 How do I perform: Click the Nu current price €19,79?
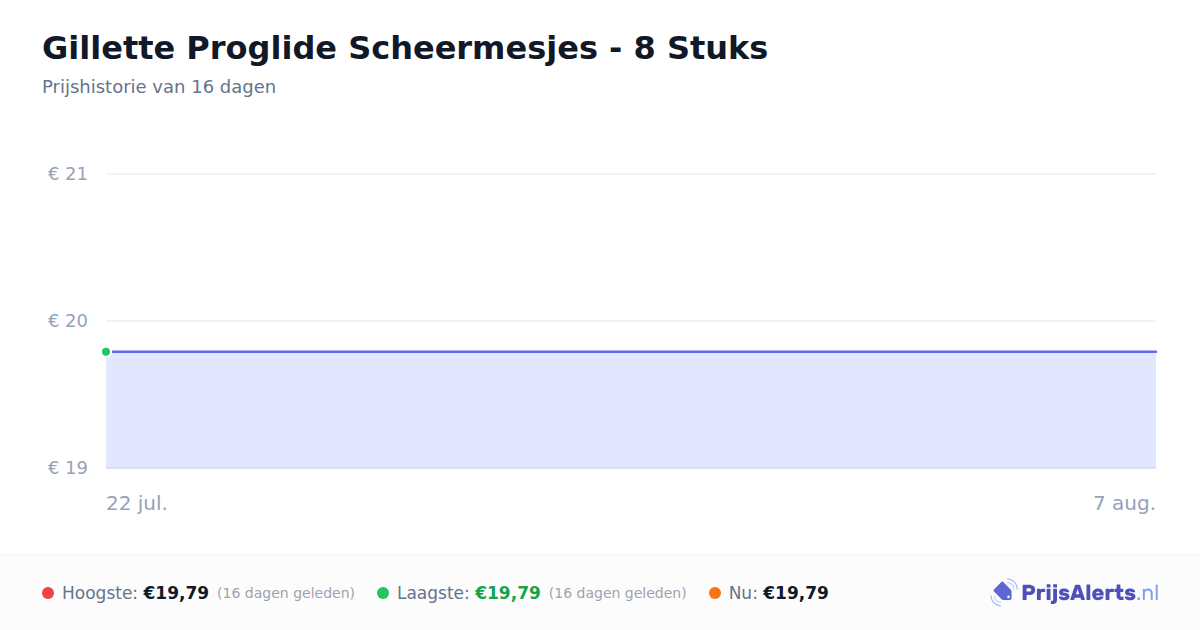tap(796, 593)
